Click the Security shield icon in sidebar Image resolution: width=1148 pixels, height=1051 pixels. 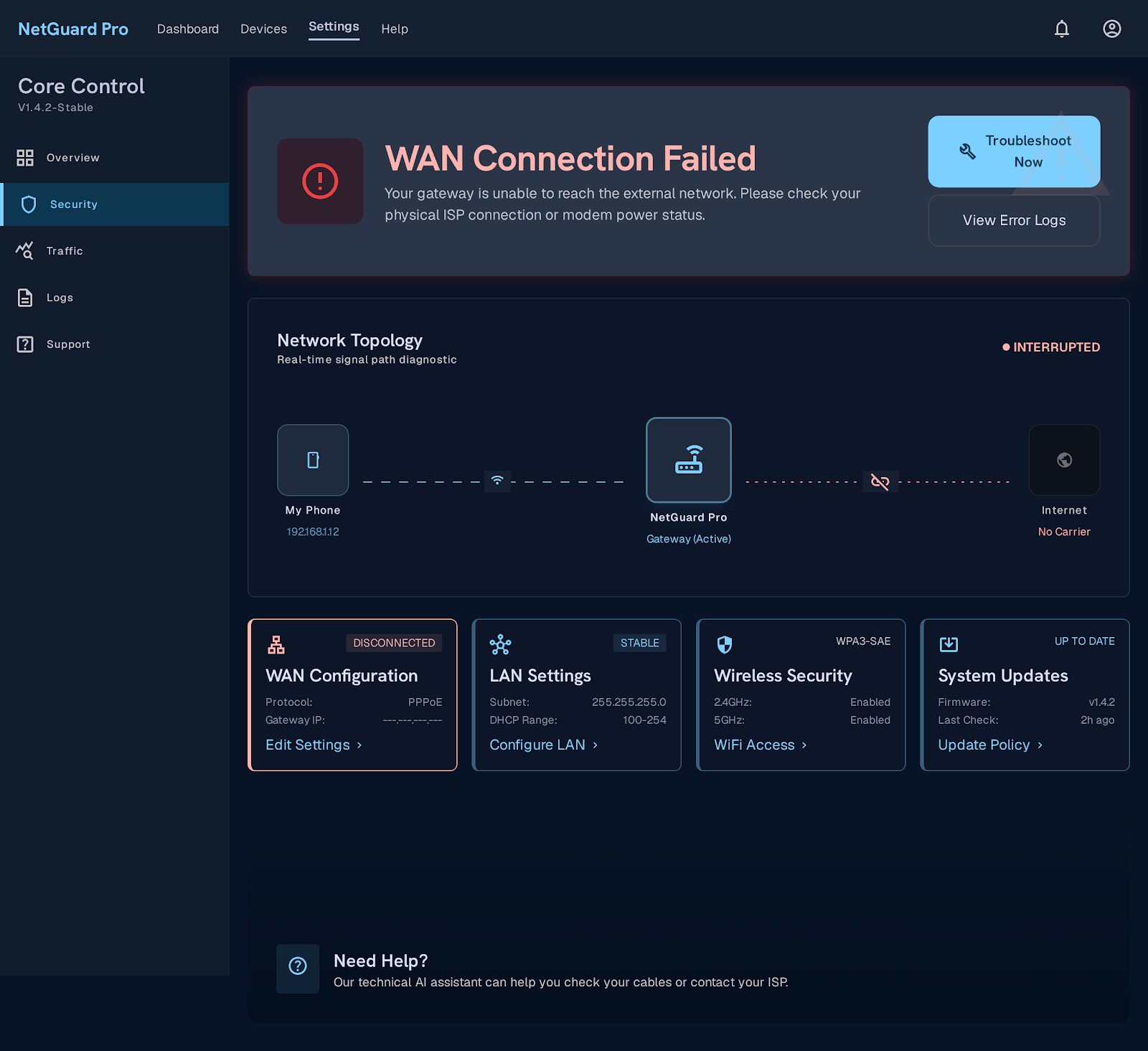click(29, 204)
